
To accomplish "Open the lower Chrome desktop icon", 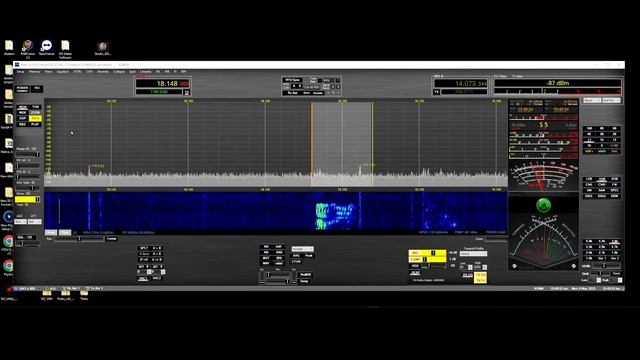I will pos(8,266).
